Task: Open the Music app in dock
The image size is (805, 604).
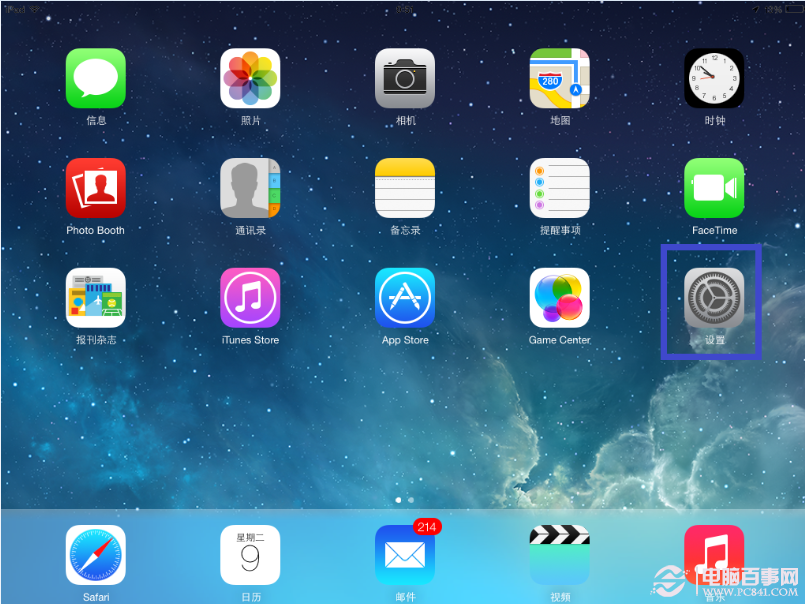Action: coord(714,555)
